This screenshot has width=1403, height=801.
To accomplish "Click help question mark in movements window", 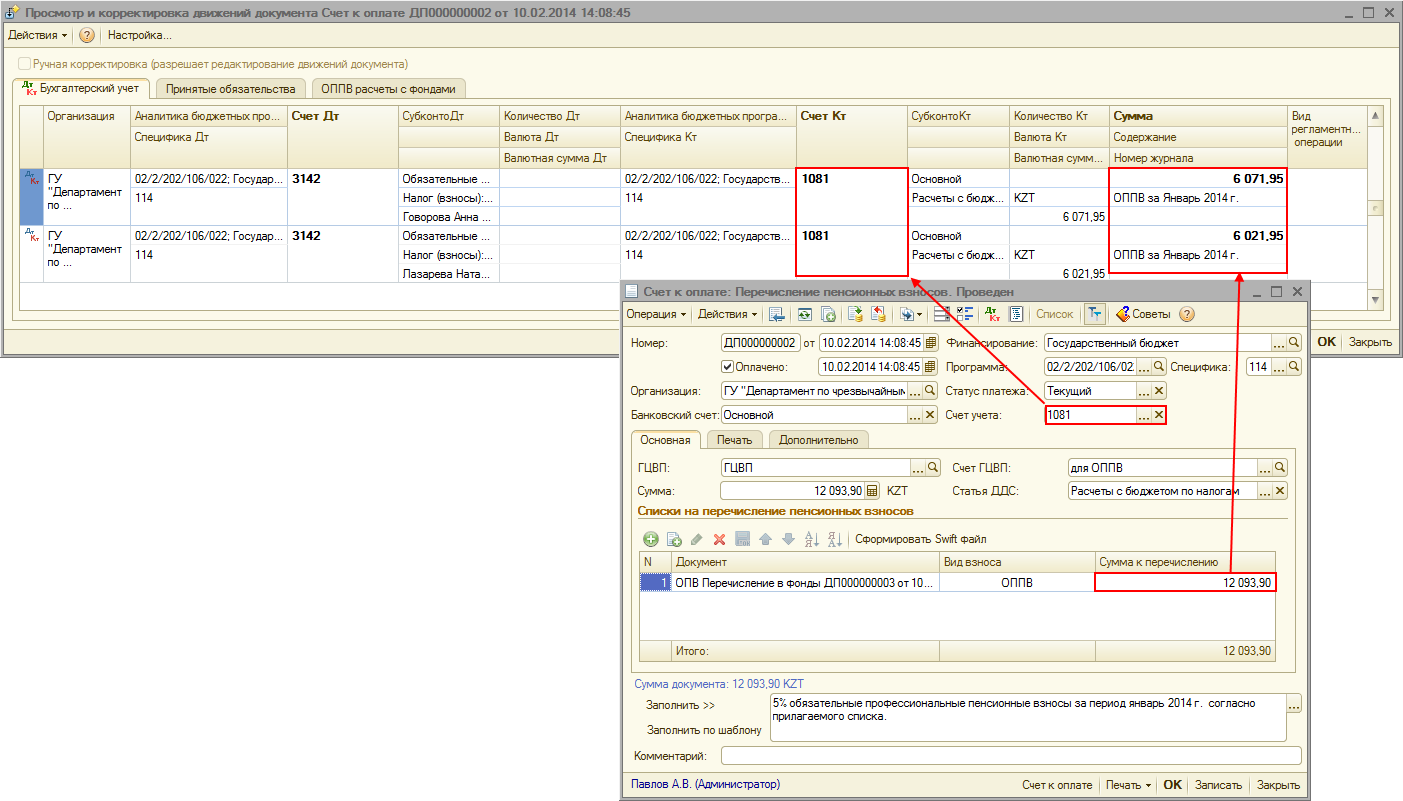I will (x=87, y=35).
